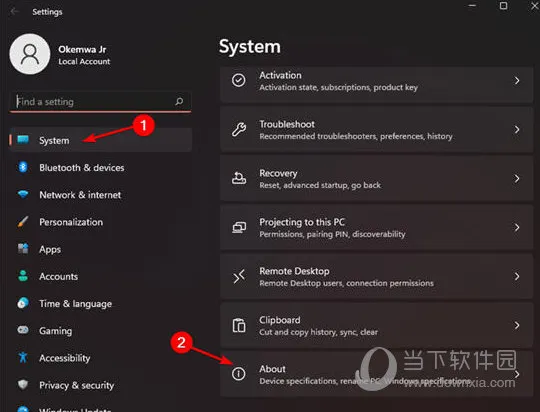Select Apps in the sidebar
Image resolution: width=540 pixels, height=412 pixels.
(50, 249)
